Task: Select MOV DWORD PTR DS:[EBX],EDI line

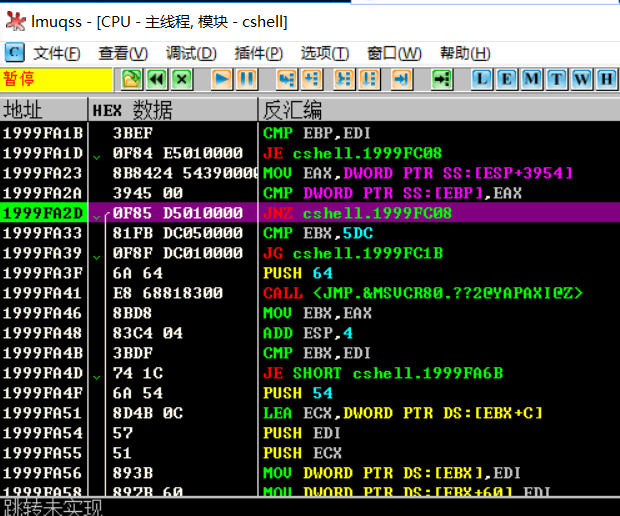Action: pos(391,473)
